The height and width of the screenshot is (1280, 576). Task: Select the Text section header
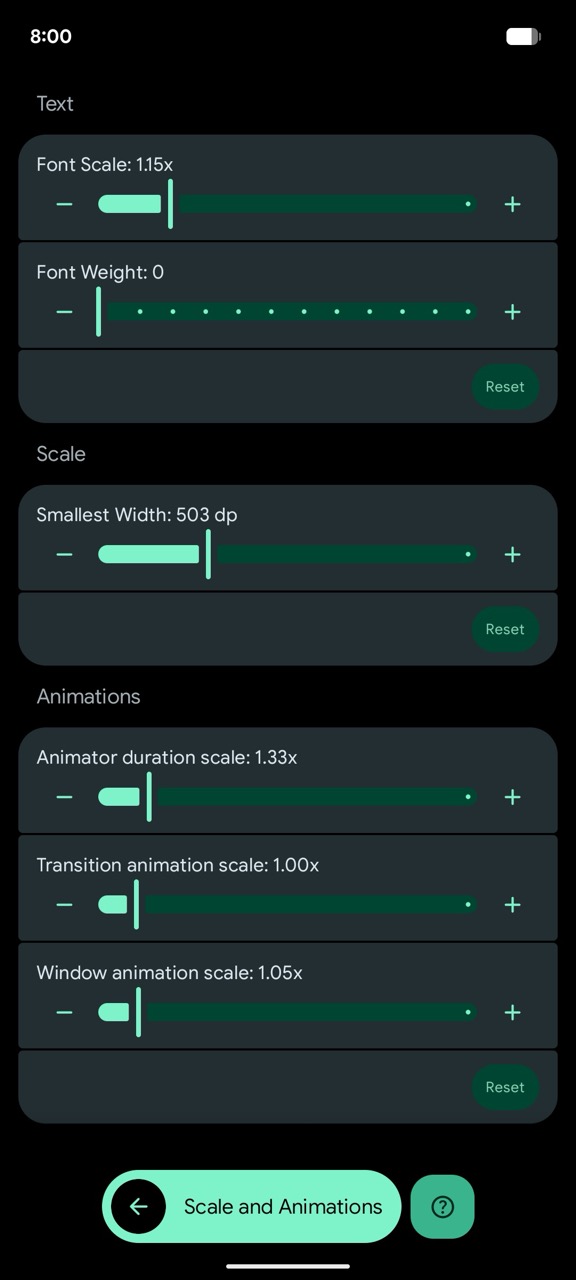54,103
